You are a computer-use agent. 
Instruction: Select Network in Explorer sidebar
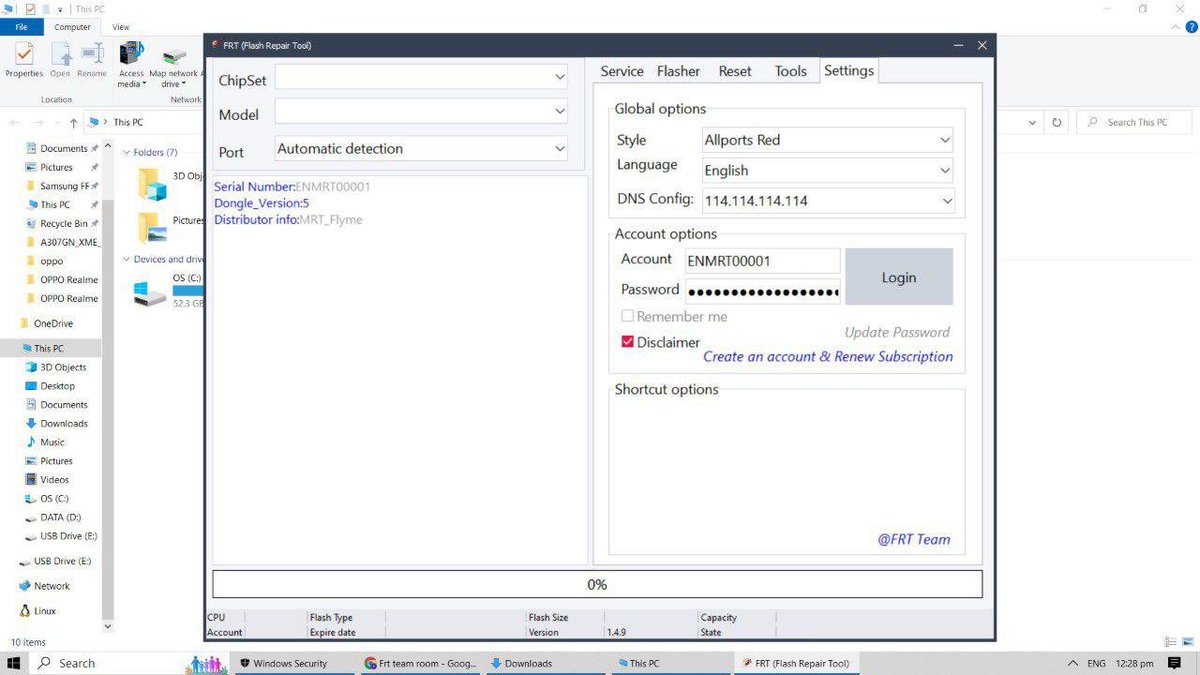point(51,586)
